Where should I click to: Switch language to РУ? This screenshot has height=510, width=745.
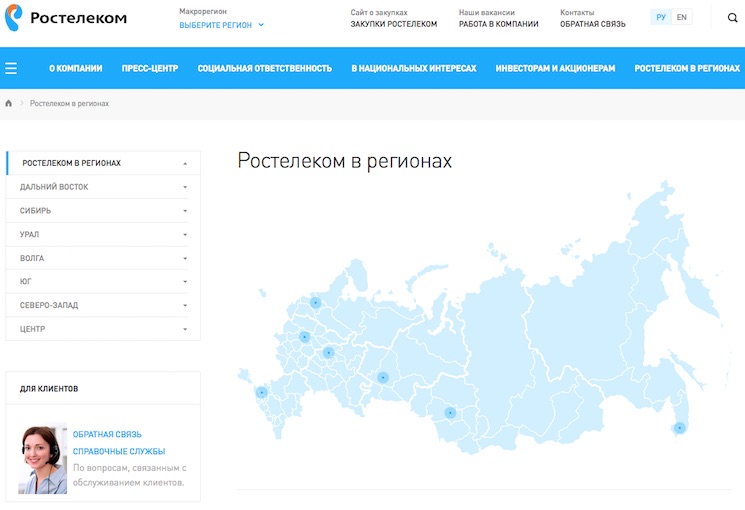click(660, 18)
